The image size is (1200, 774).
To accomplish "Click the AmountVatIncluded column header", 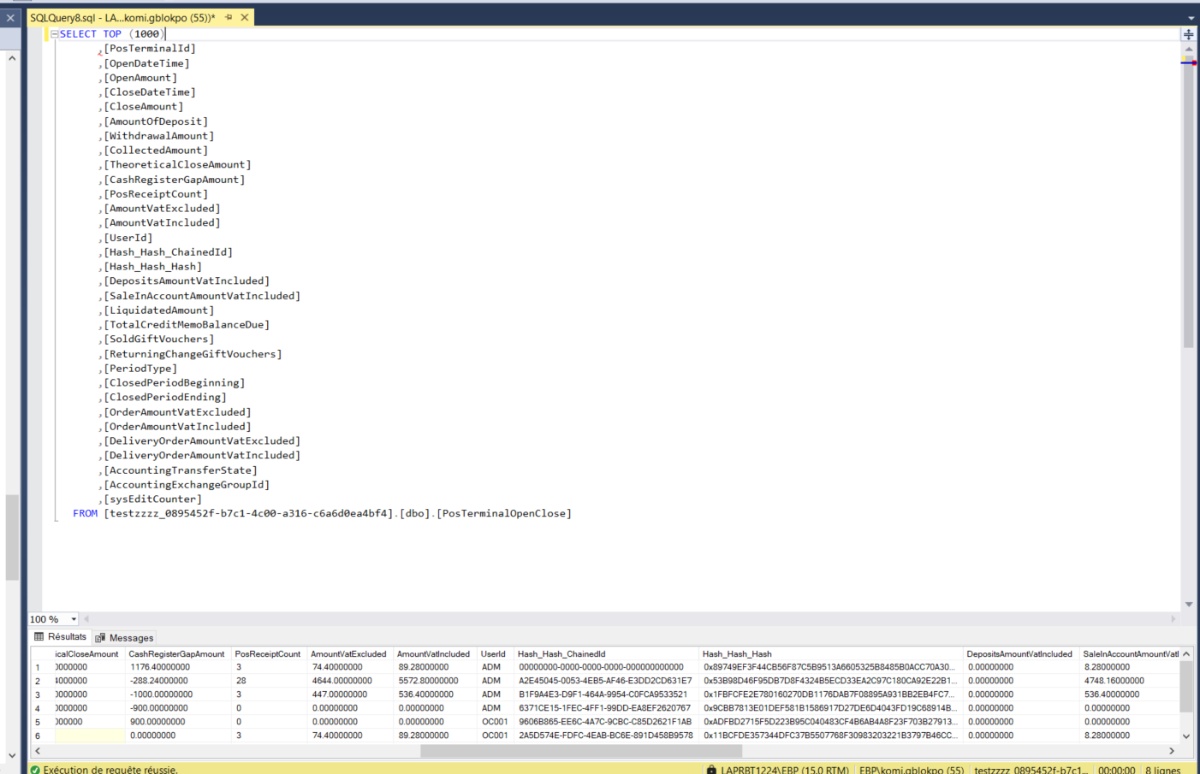I will (x=433, y=654).
